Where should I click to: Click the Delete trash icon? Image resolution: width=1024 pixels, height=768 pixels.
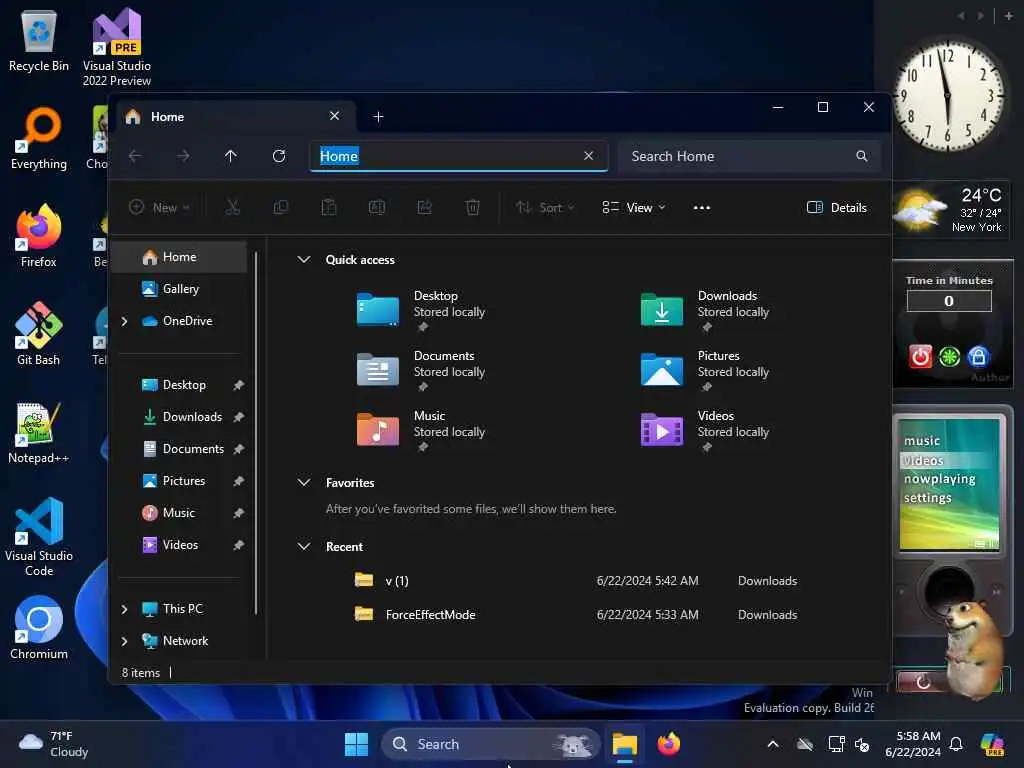click(472, 208)
